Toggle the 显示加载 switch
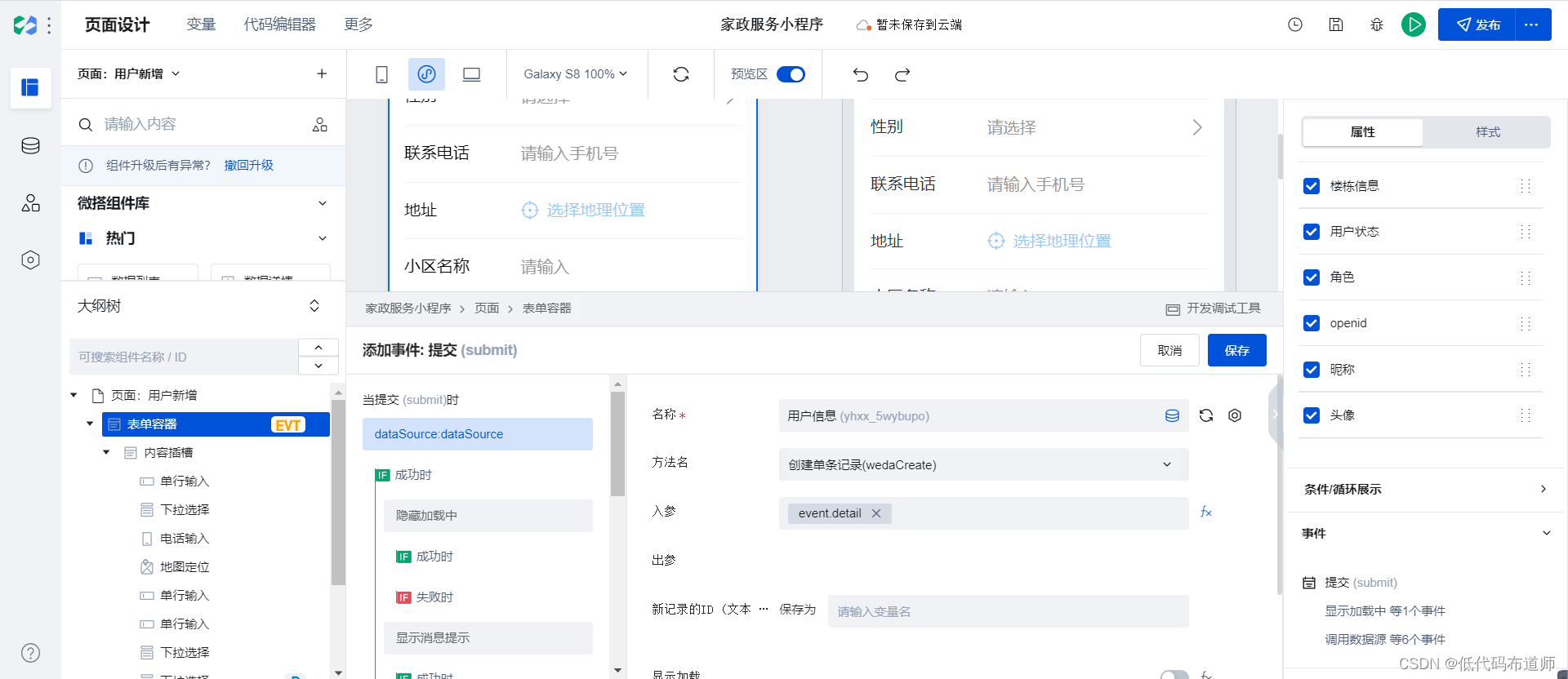The width and height of the screenshot is (1568, 679). coord(1174,674)
